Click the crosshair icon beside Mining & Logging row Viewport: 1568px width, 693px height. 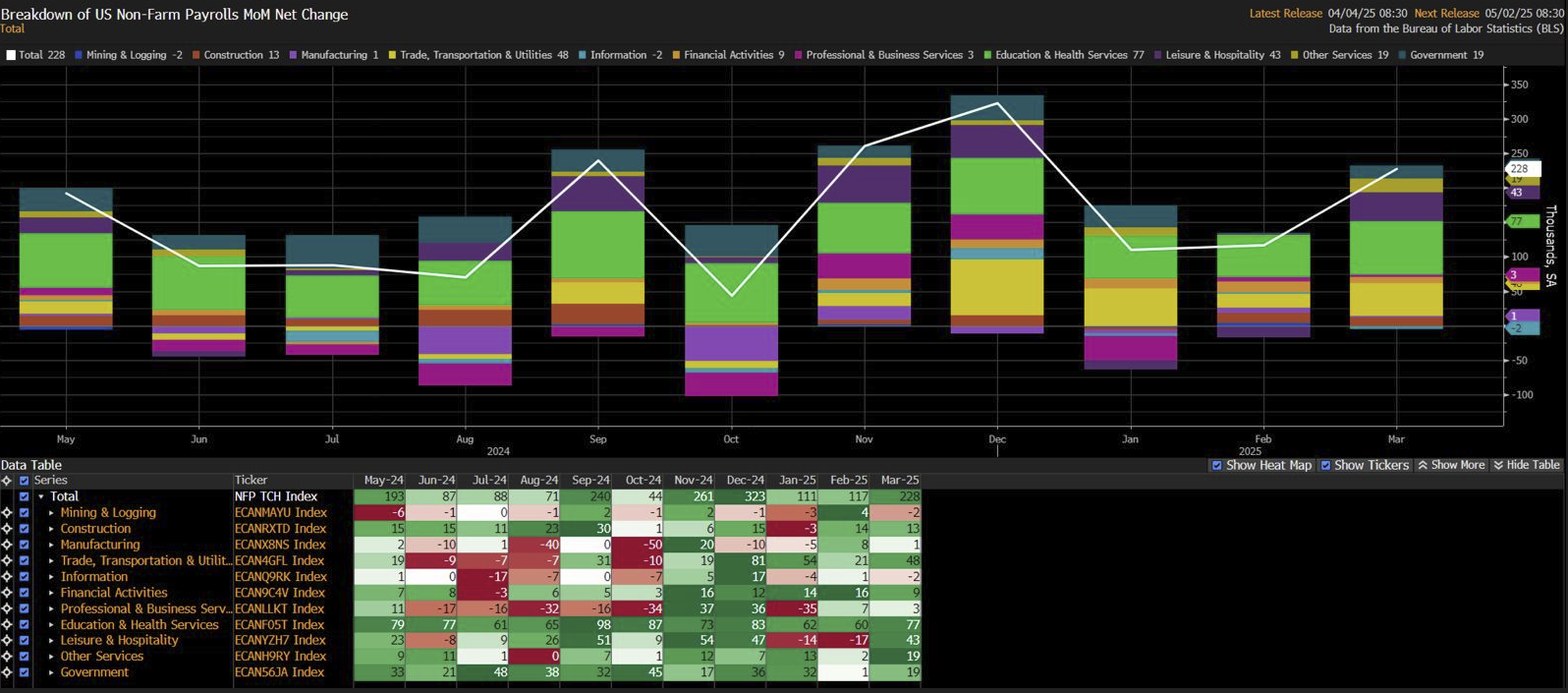[x=7, y=513]
